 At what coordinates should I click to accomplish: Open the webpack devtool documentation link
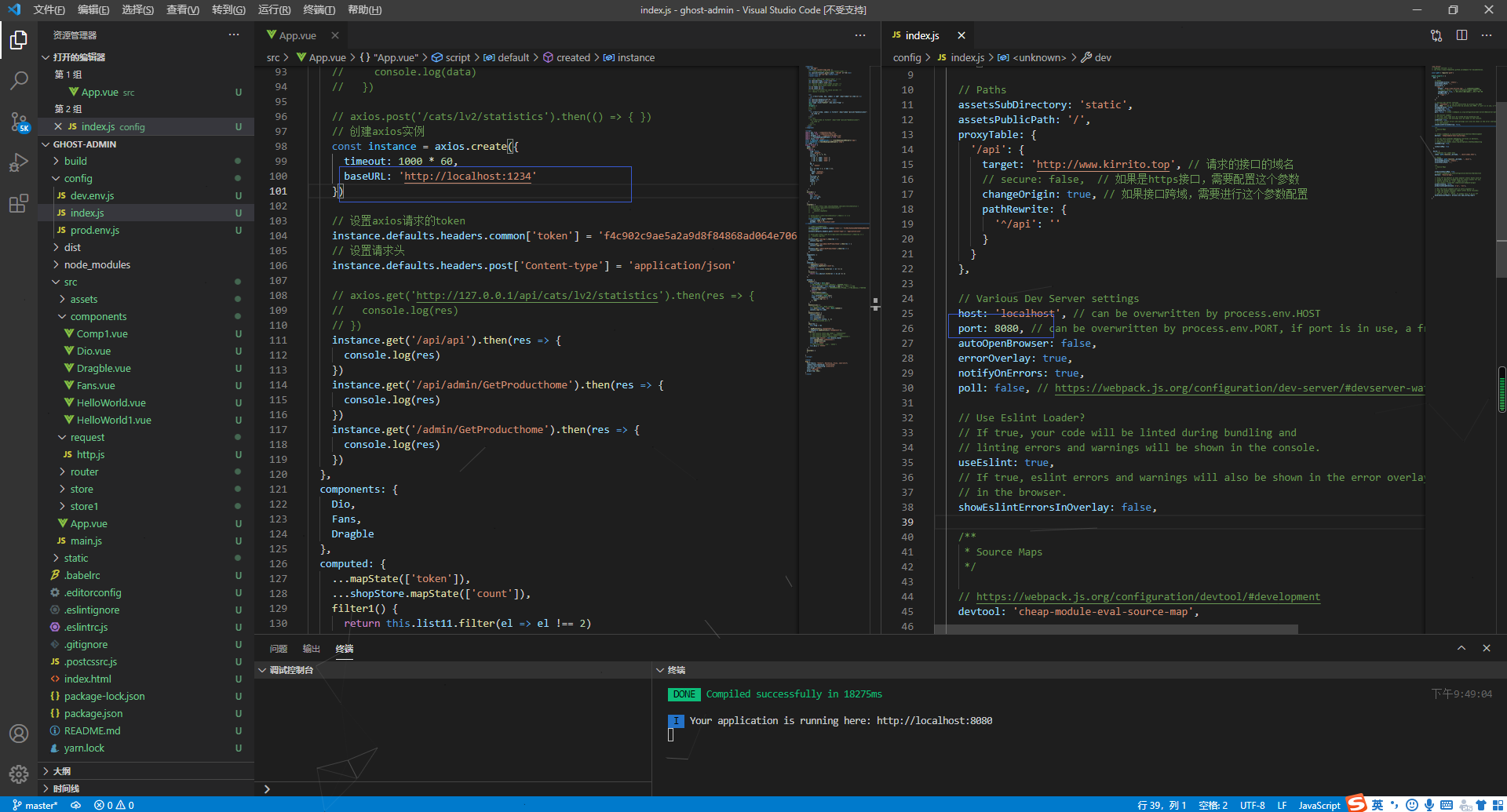(x=1148, y=597)
